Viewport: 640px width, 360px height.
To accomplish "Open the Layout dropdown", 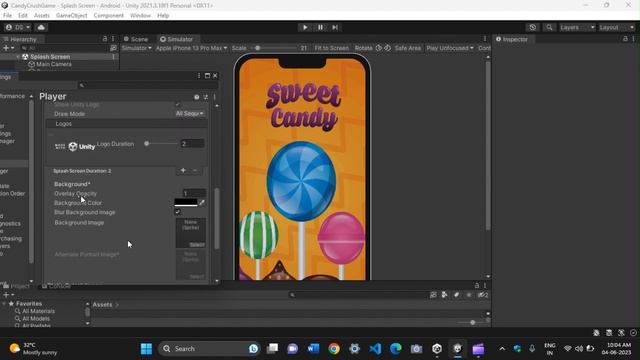I will [x=616, y=27].
